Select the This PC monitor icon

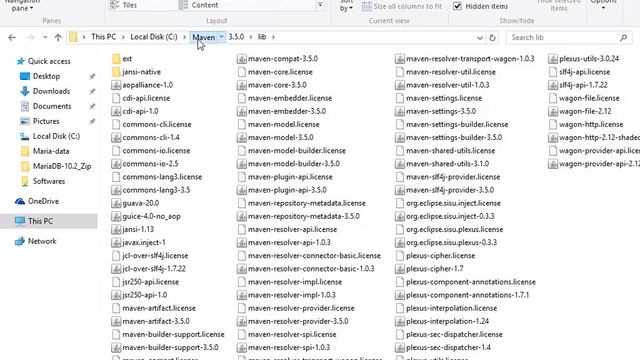pyautogui.click(x=20, y=221)
